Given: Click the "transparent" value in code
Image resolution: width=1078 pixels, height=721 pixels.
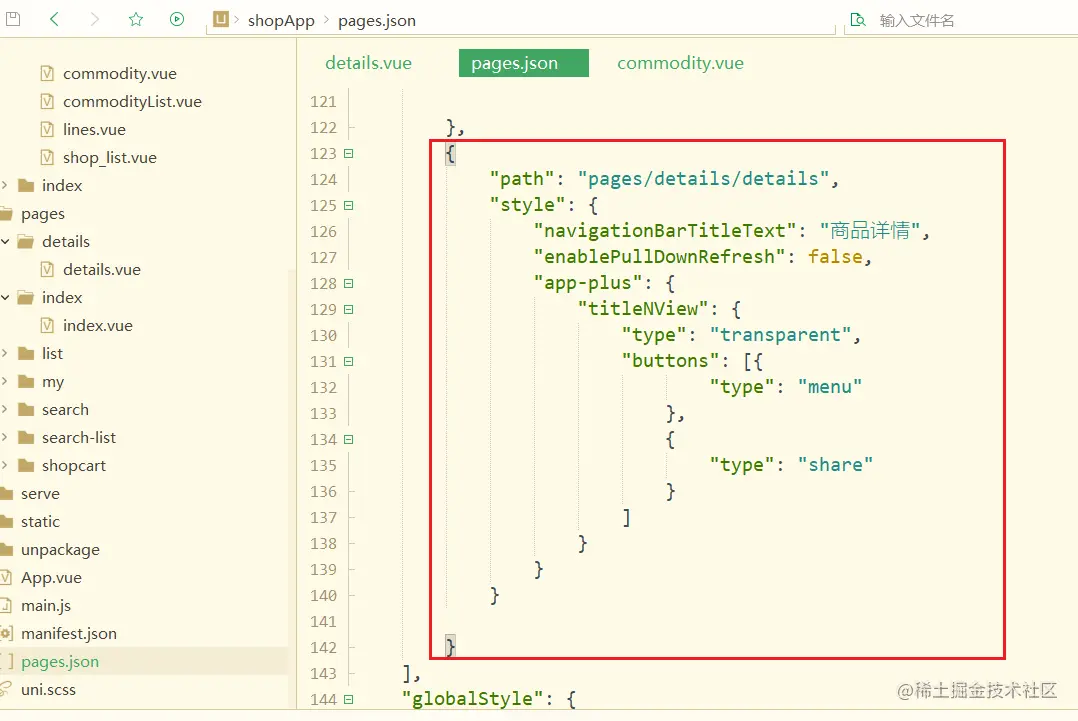Looking at the screenshot, I should pos(780,335).
